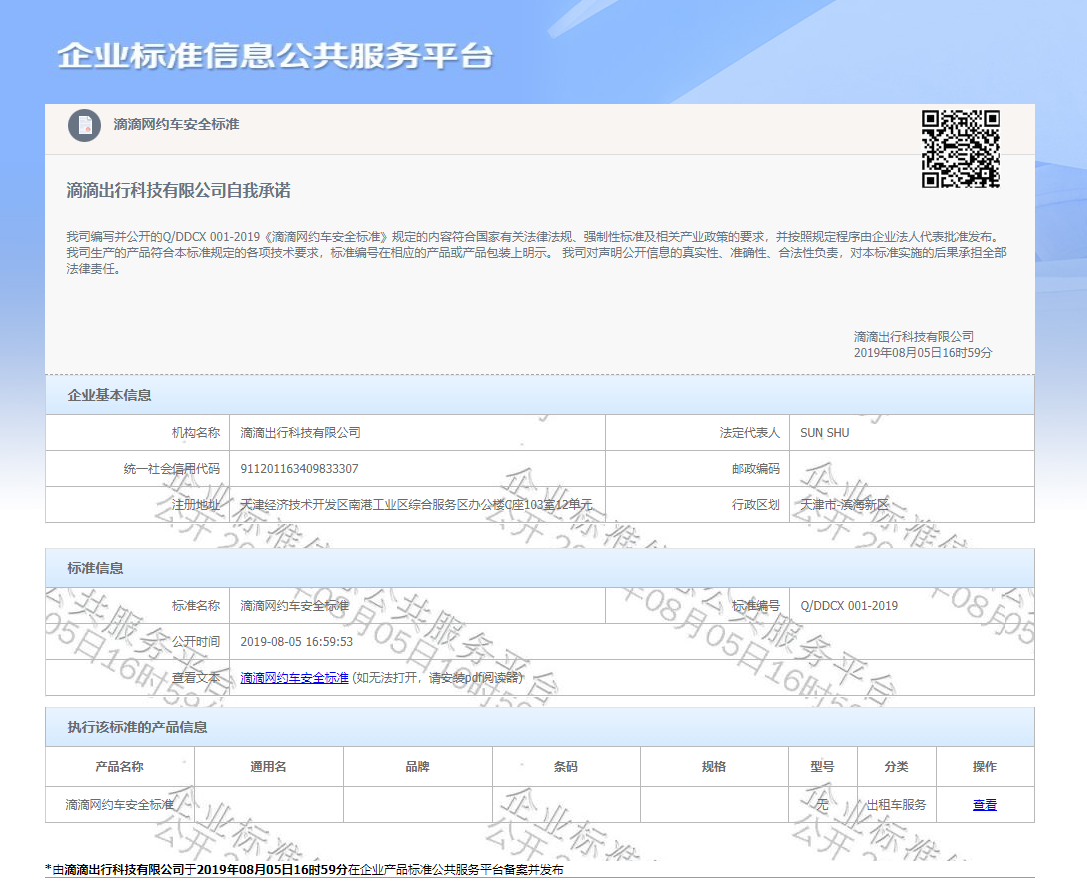Click the legal representative value SUN SHU

pyautogui.click(x=824, y=433)
